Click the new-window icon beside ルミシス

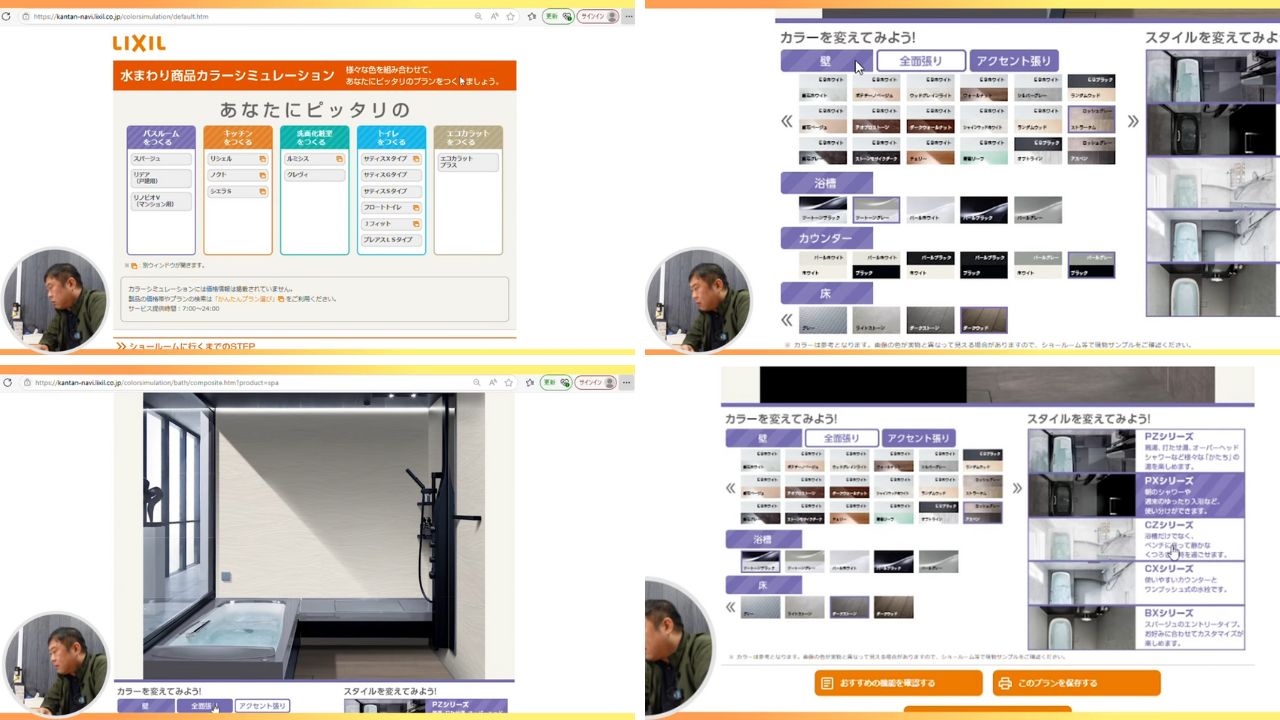339,159
